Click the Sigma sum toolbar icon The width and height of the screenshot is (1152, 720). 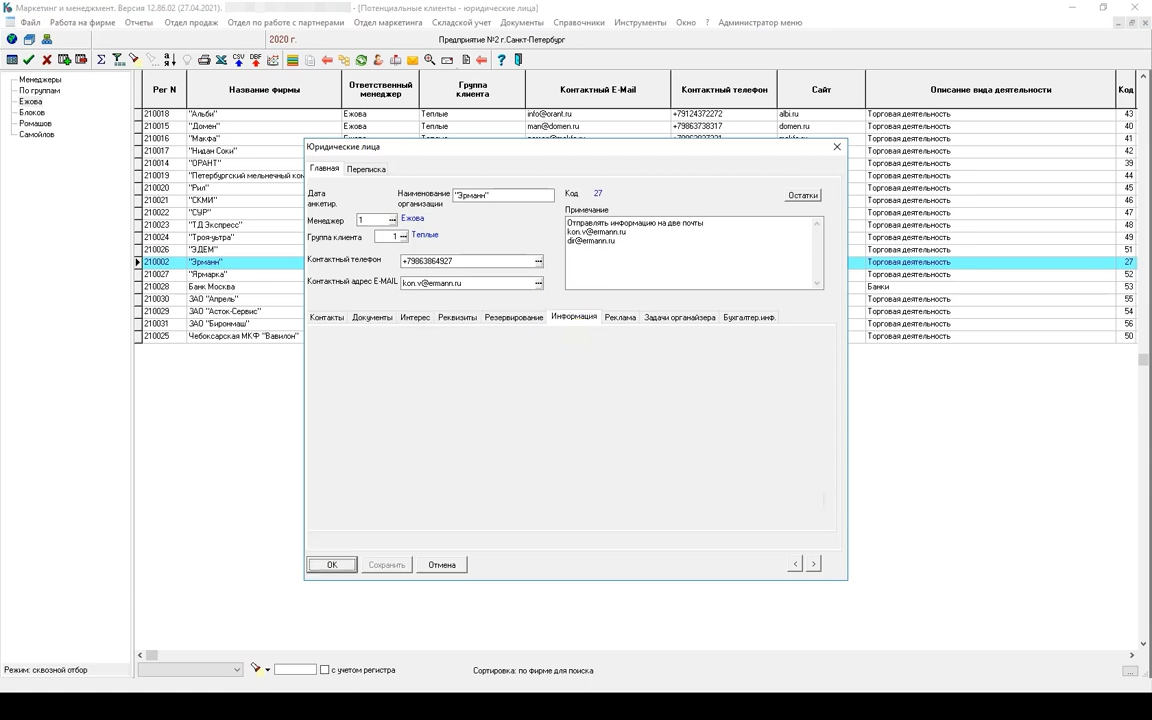pyautogui.click(x=101, y=60)
